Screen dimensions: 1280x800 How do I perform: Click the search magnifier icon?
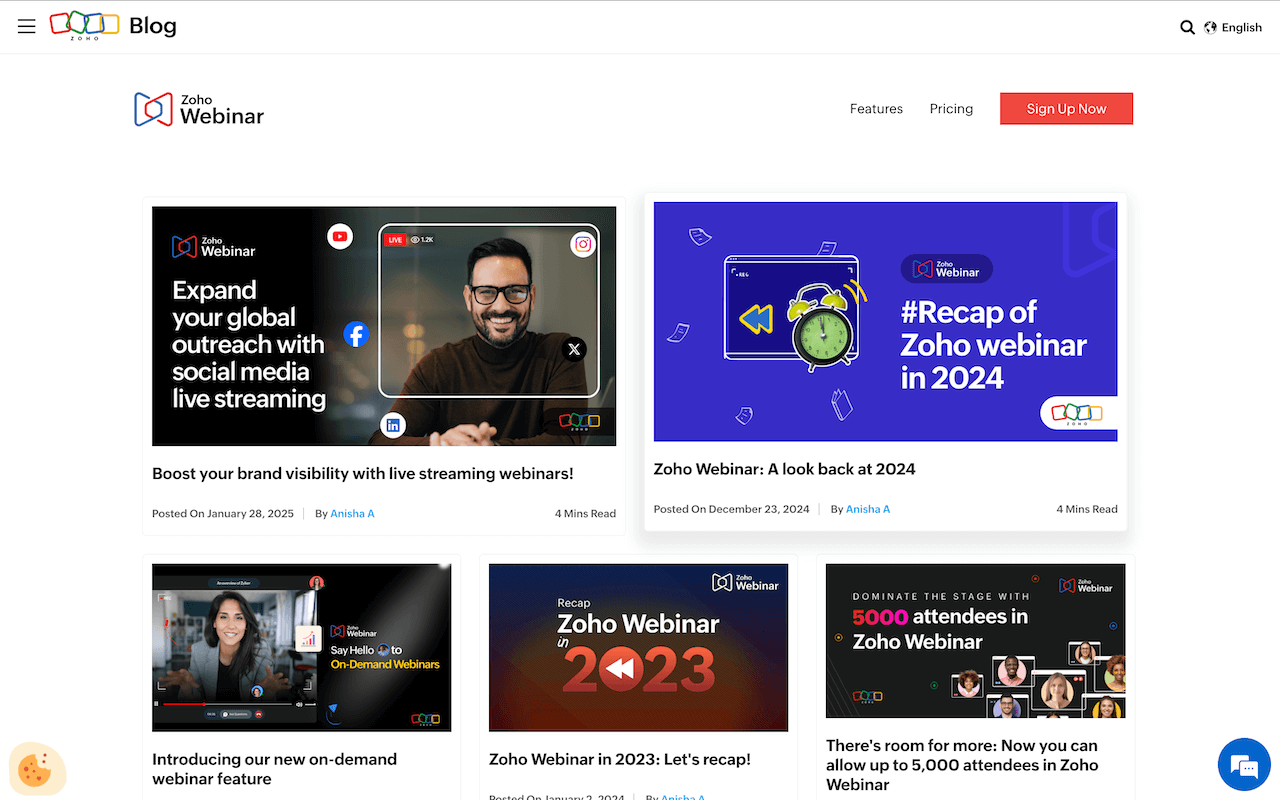coord(1187,27)
